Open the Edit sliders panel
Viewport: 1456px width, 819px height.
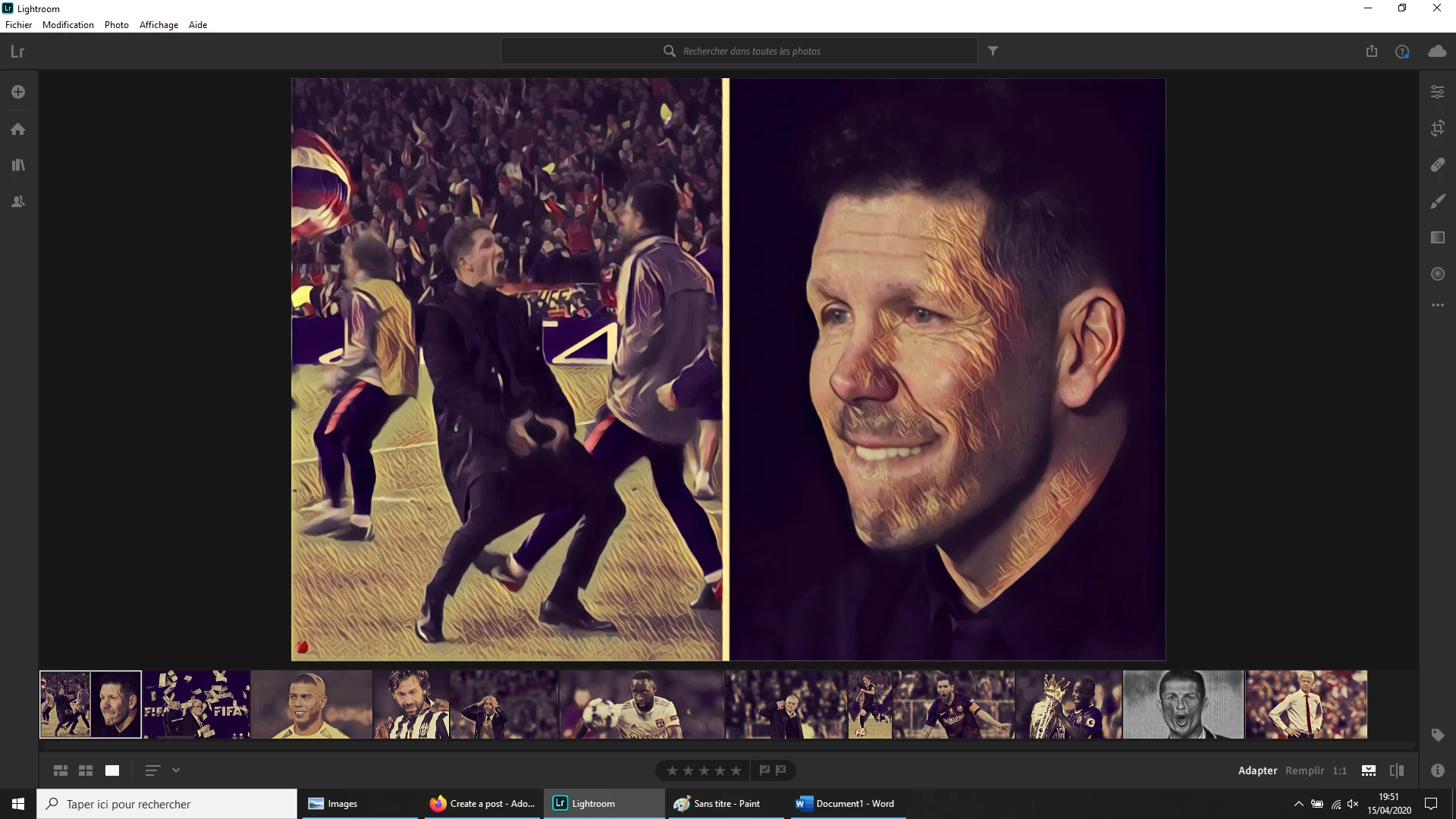pyautogui.click(x=1437, y=92)
